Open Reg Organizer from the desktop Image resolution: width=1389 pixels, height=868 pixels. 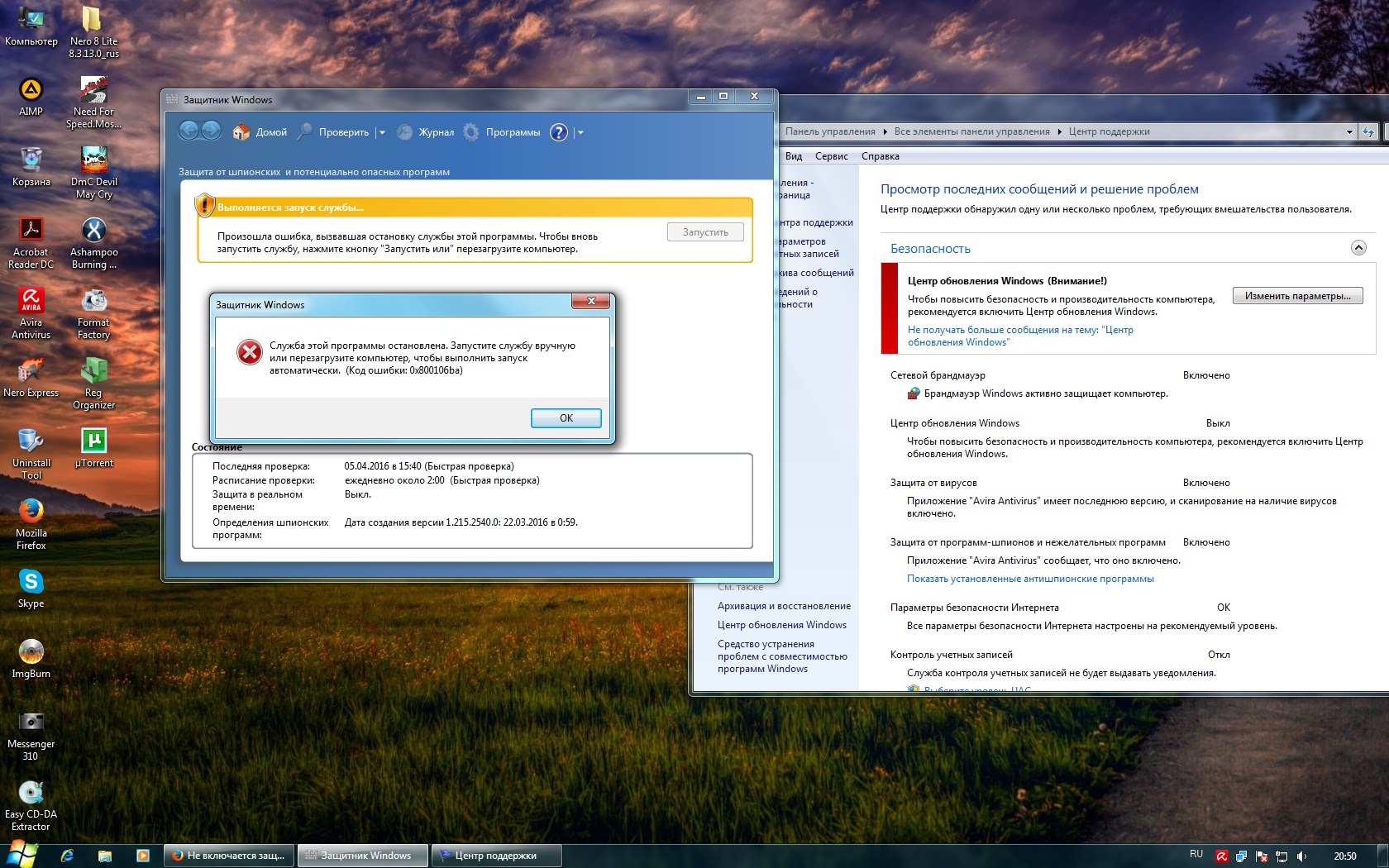[x=93, y=384]
